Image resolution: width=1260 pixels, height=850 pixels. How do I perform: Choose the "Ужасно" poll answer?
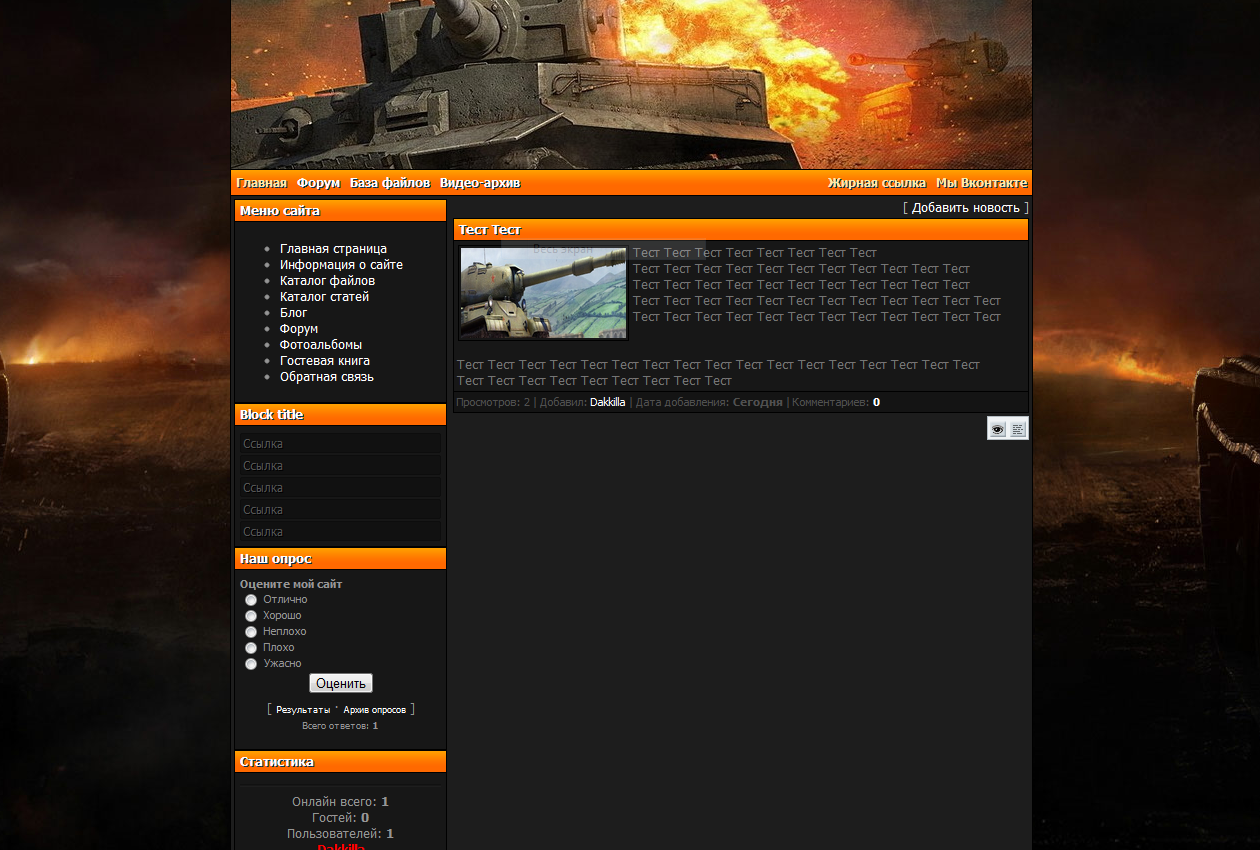click(251, 664)
